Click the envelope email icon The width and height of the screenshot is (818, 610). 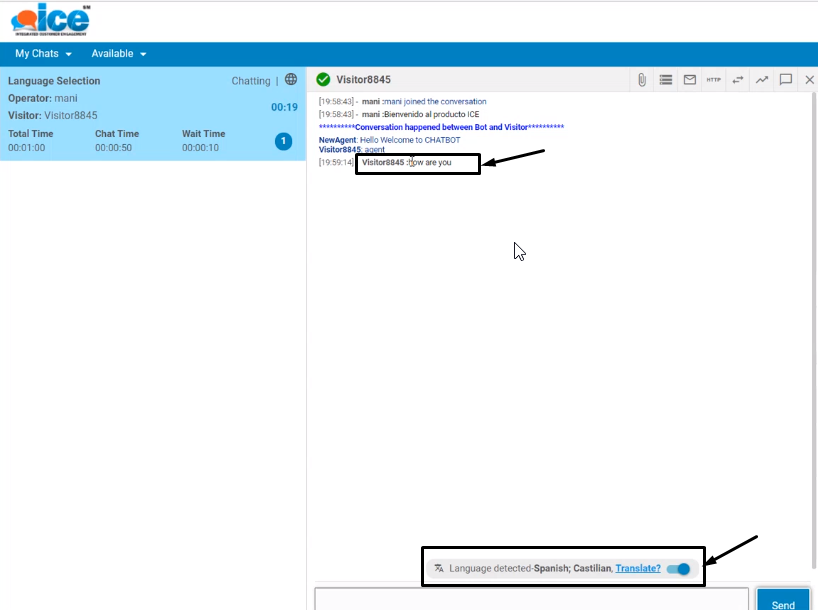pyautogui.click(x=690, y=80)
